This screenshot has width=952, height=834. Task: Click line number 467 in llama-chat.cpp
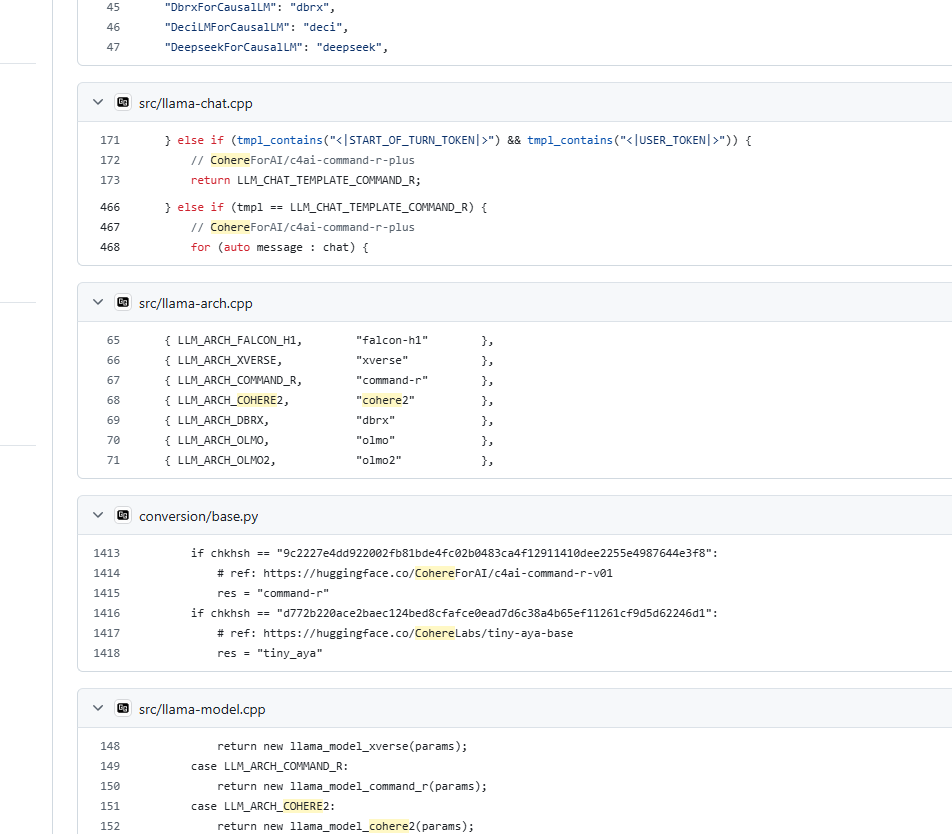click(x=110, y=227)
